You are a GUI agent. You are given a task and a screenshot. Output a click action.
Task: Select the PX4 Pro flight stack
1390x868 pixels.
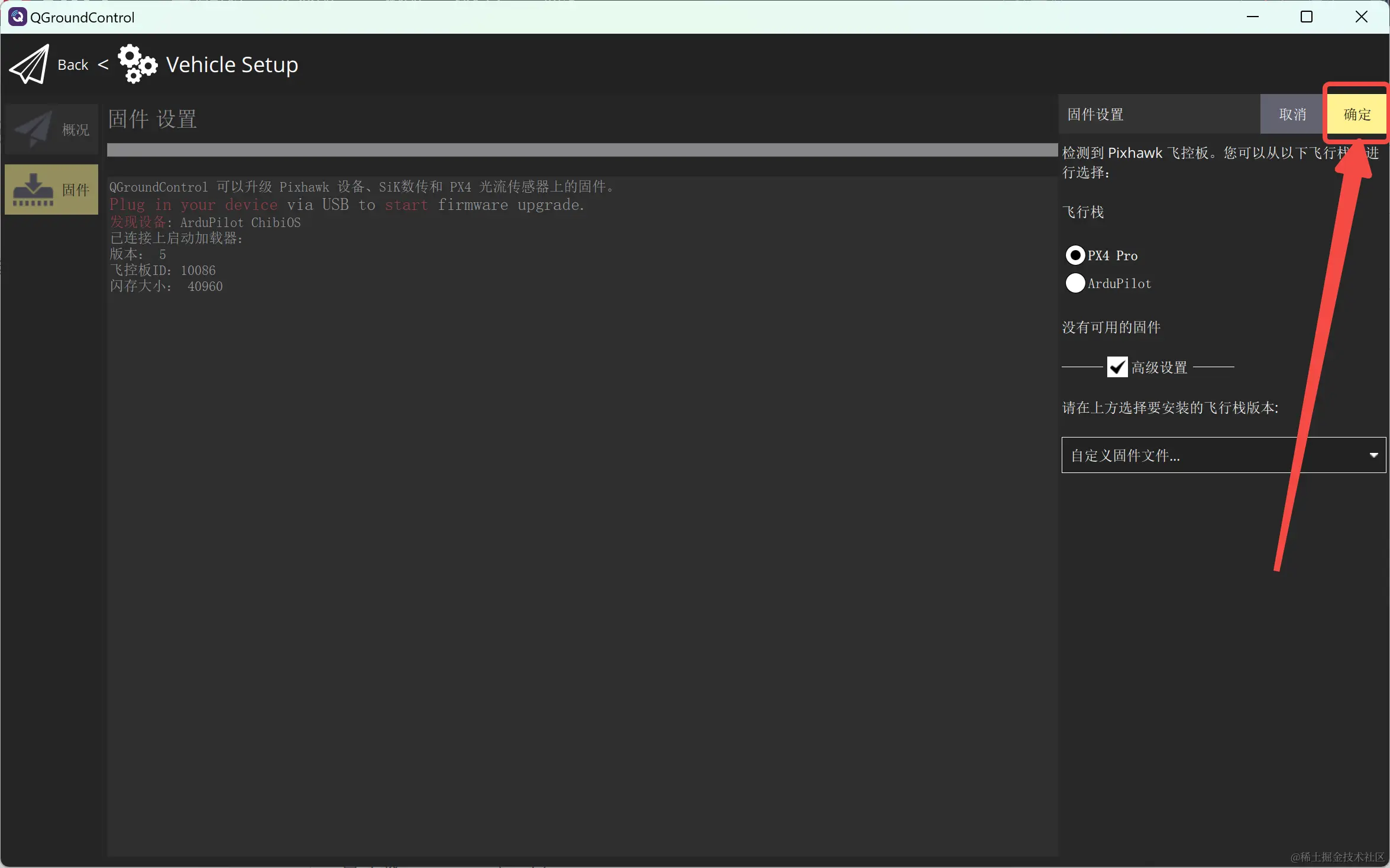point(1075,255)
